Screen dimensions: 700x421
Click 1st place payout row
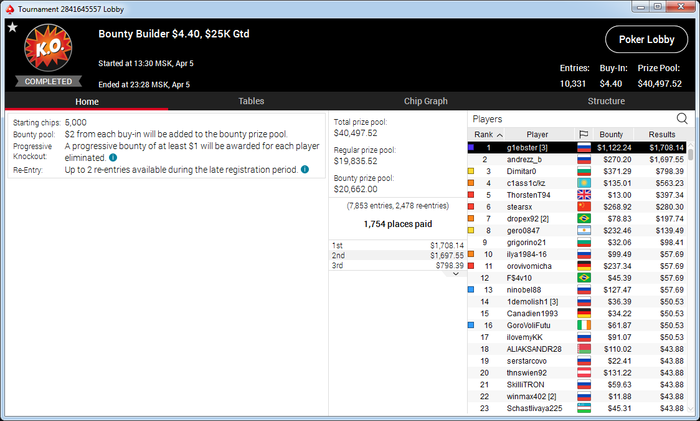click(398, 245)
